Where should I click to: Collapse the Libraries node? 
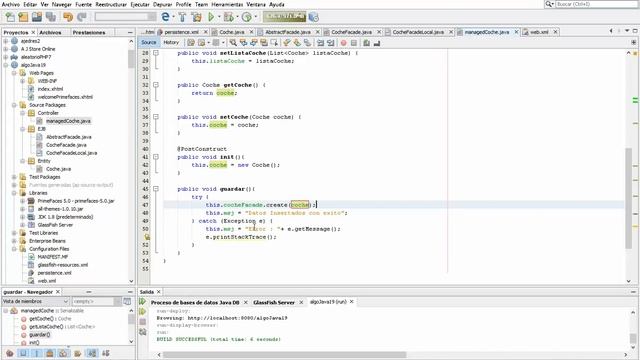tap(14, 193)
